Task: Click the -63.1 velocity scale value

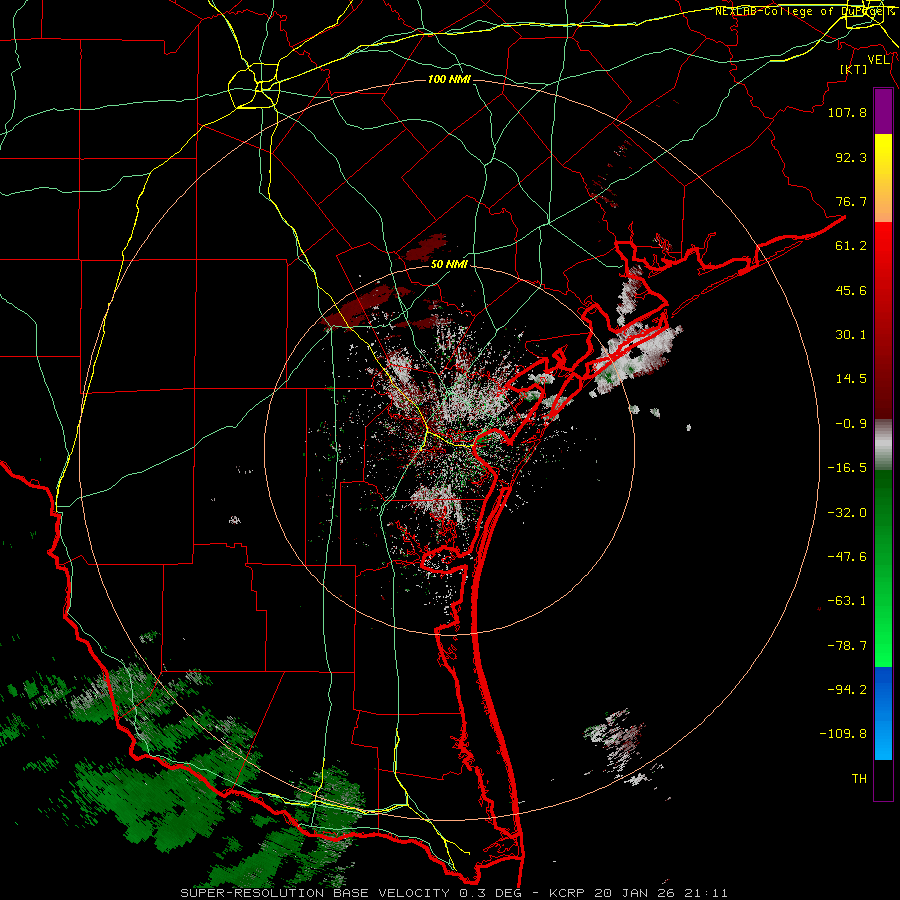Action: click(x=847, y=601)
